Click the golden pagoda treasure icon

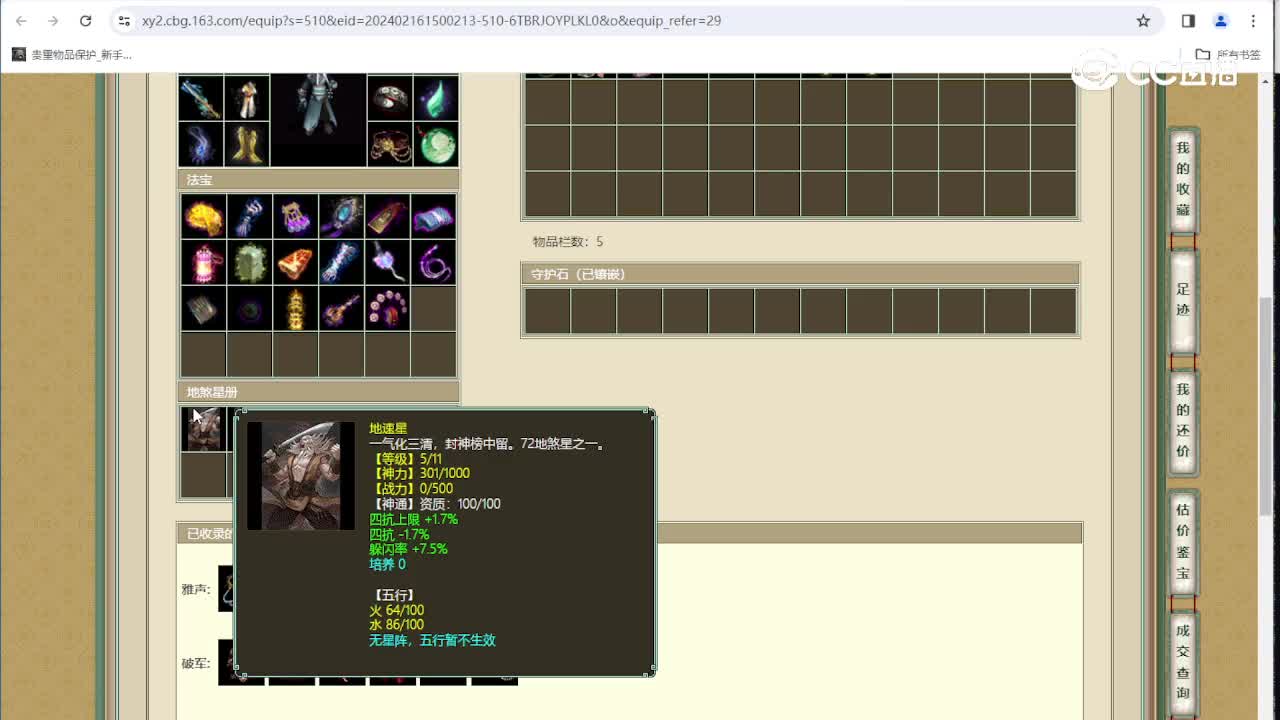pyautogui.click(x=295, y=308)
